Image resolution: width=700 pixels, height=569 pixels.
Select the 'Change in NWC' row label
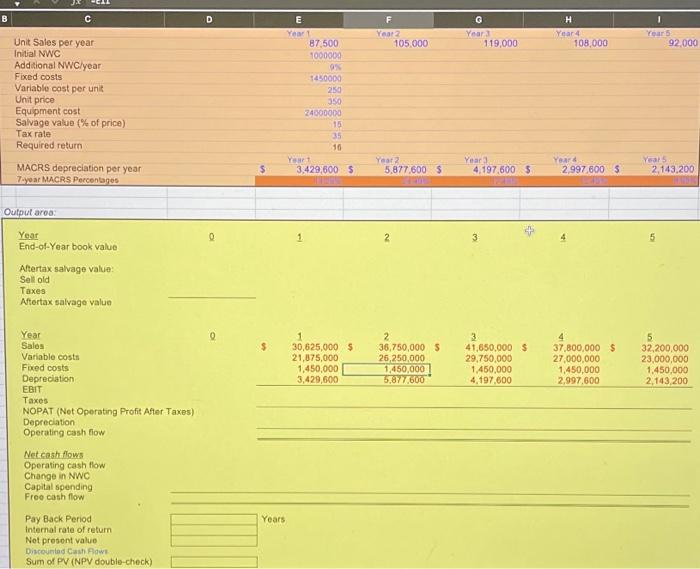[57, 476]
